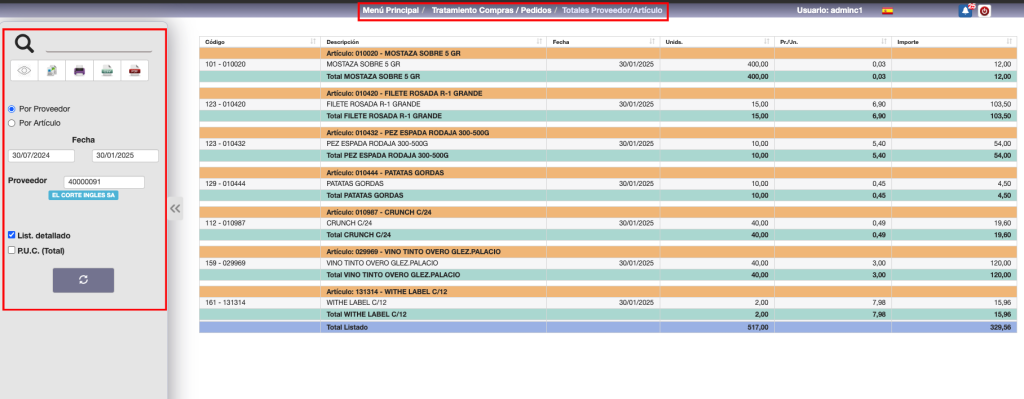Click the Total Listado summary row label

346,327
